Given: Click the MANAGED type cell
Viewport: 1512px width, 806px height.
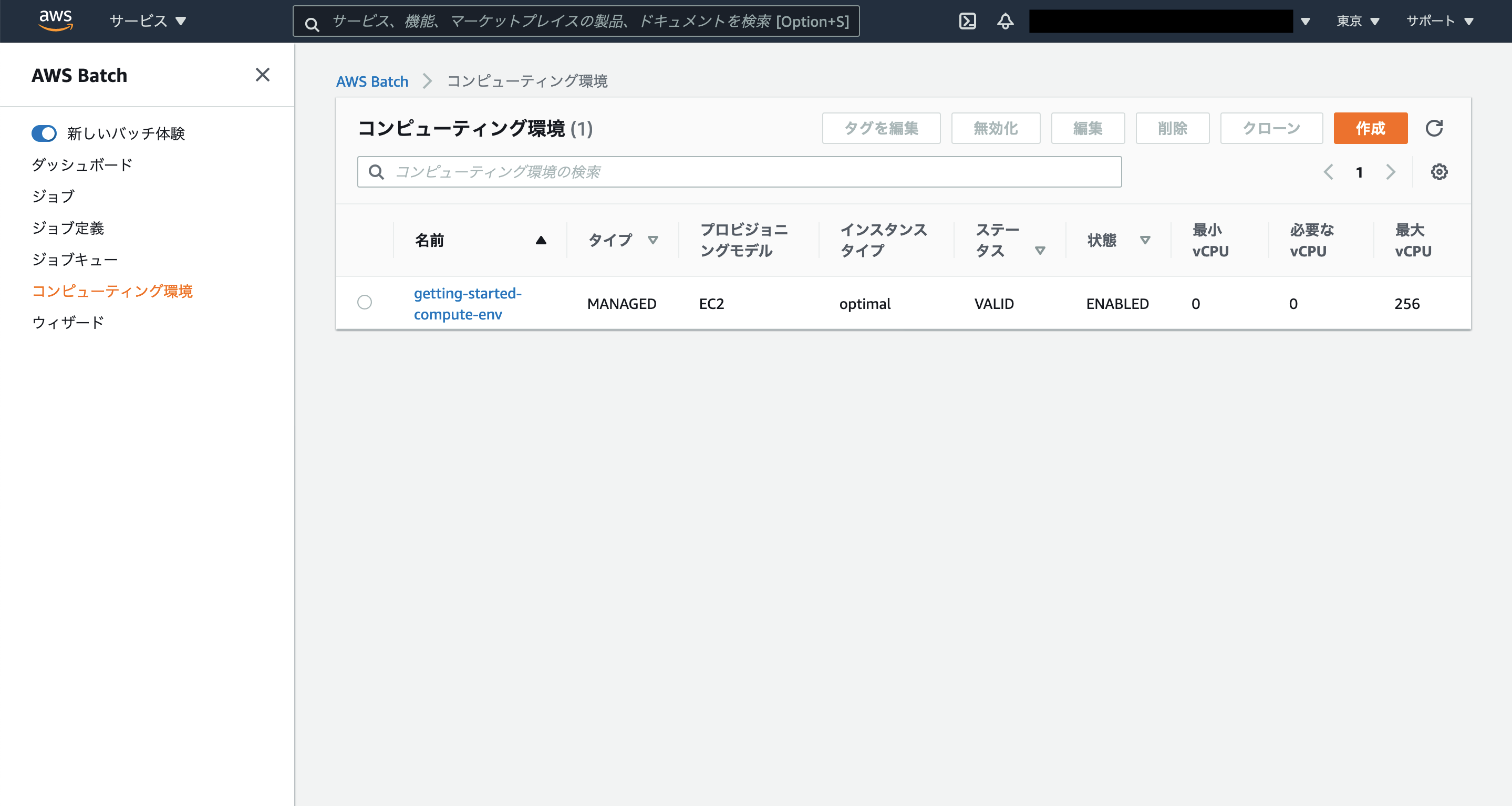Looking at the screenshot, I should pyautogui.click(x=622, y=304).
